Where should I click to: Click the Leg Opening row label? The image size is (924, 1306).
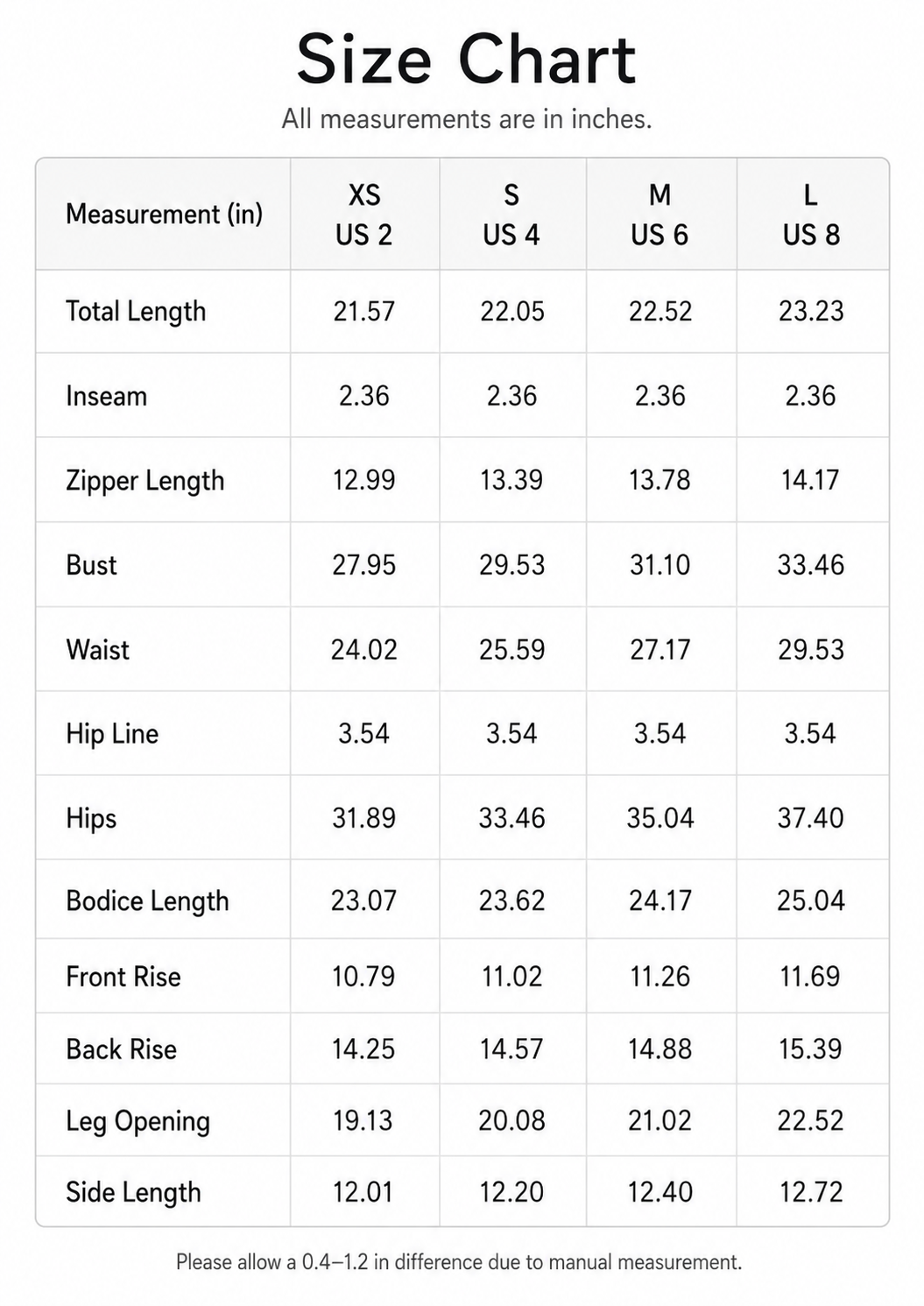pyautogui.click(x=138, y=1122)
